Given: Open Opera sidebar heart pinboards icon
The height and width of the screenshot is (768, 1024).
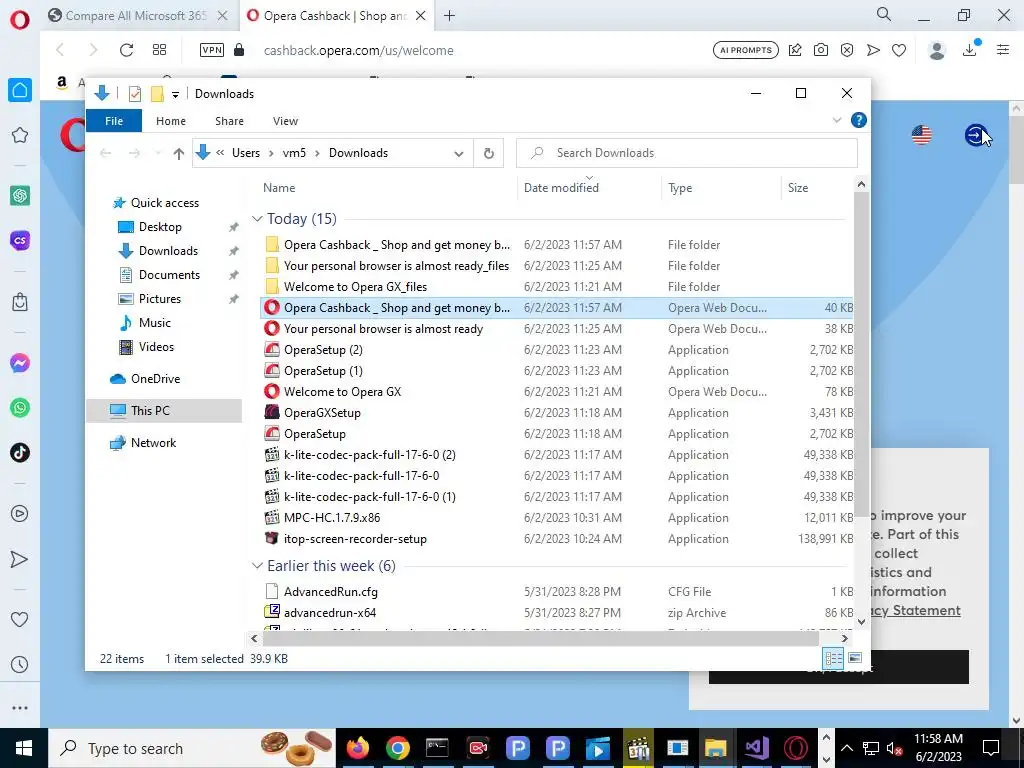Looking at the screenshot, I should point(20,619).
